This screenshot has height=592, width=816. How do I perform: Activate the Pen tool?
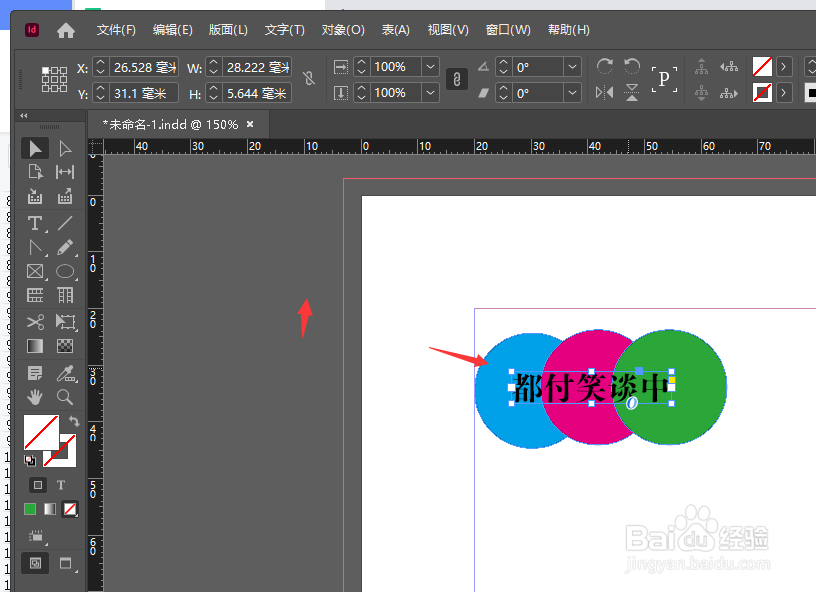pos(34,248)
